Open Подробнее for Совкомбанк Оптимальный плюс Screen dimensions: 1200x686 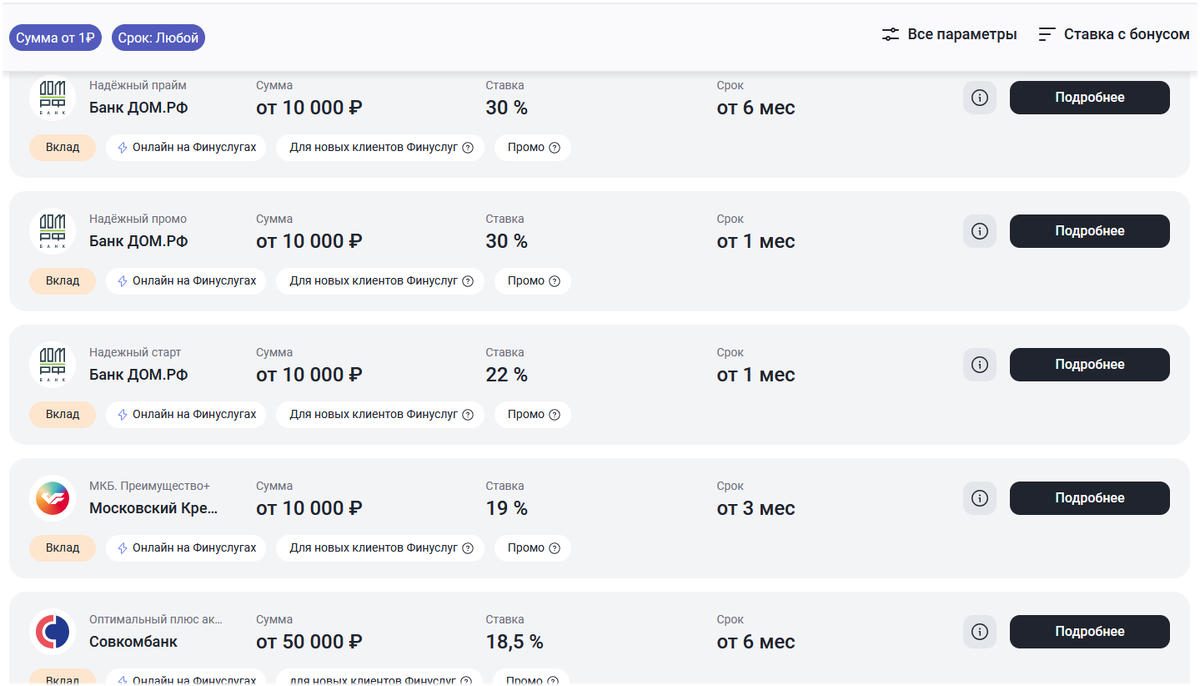(1089, 632)
